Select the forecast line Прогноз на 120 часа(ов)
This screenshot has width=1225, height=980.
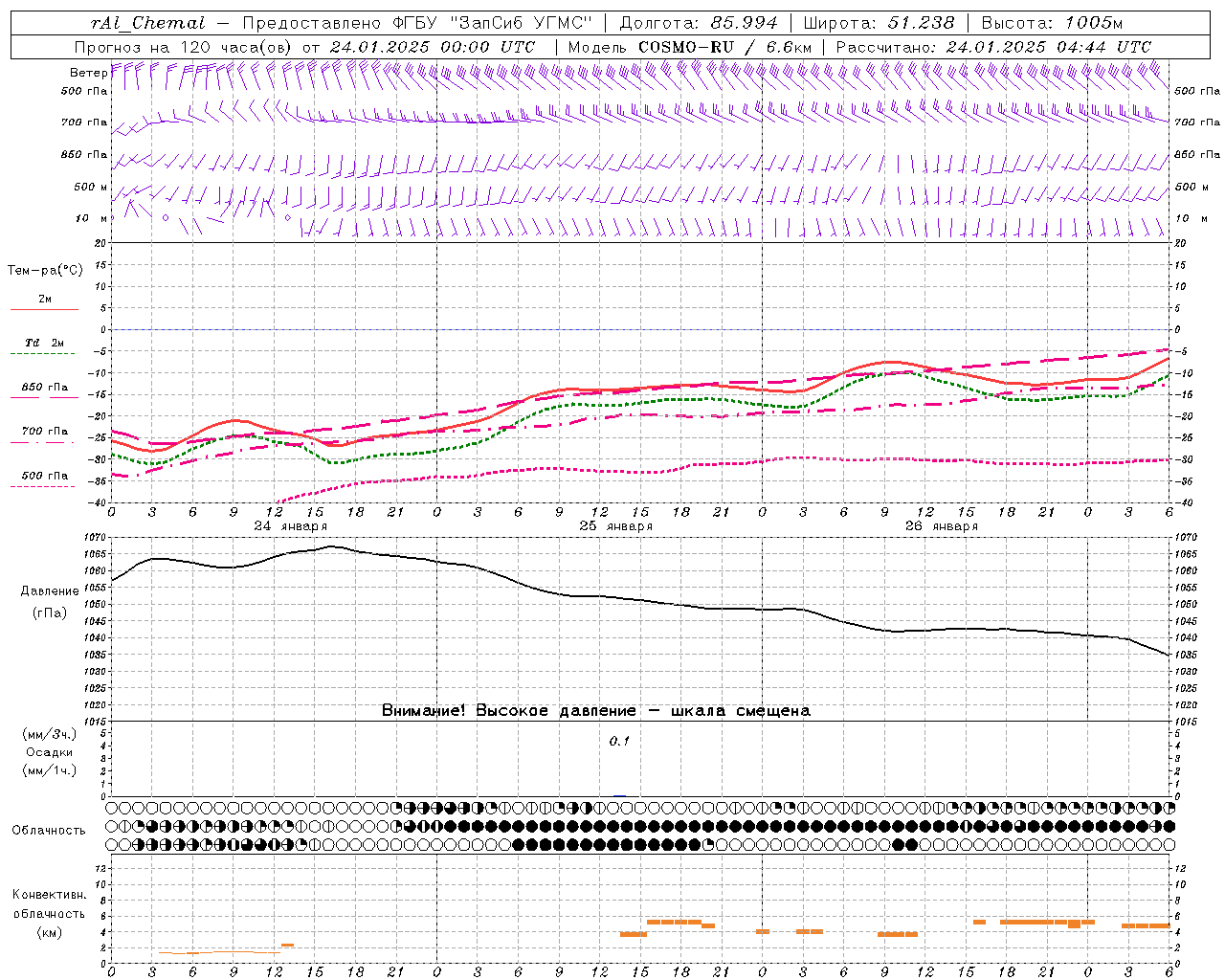(185, 47)
